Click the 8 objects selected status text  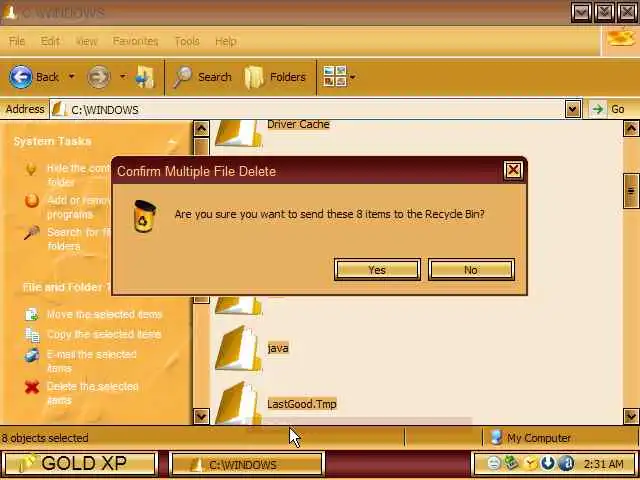click(45, 438)
